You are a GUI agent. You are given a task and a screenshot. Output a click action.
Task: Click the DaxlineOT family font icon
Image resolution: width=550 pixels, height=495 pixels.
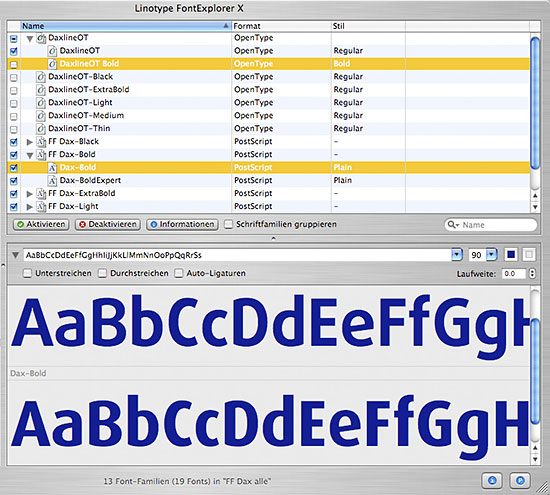click(41, 38)
